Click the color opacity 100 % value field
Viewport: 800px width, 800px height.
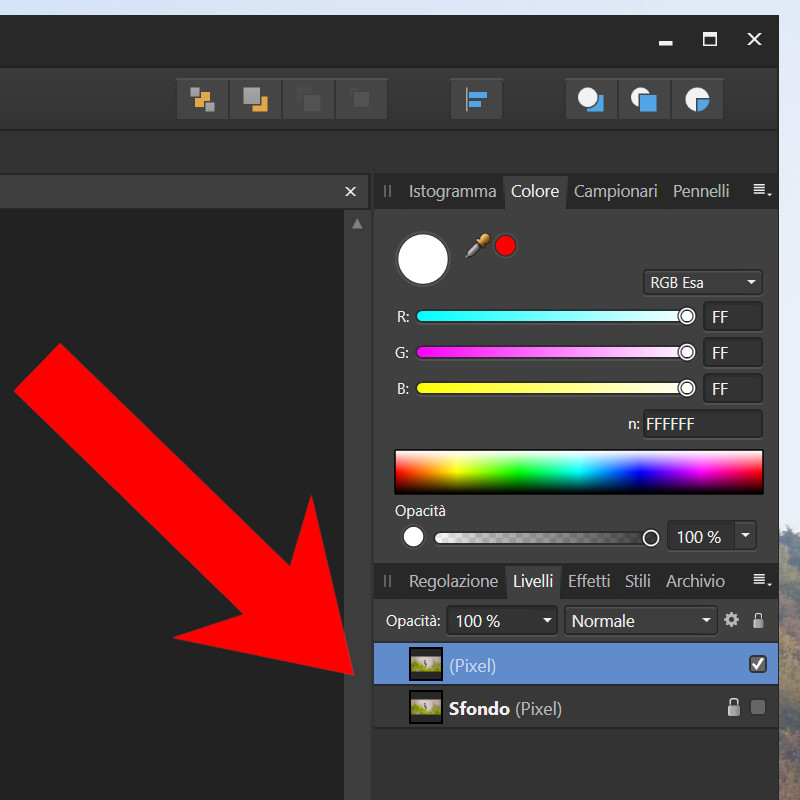click(x=701, y=536)
